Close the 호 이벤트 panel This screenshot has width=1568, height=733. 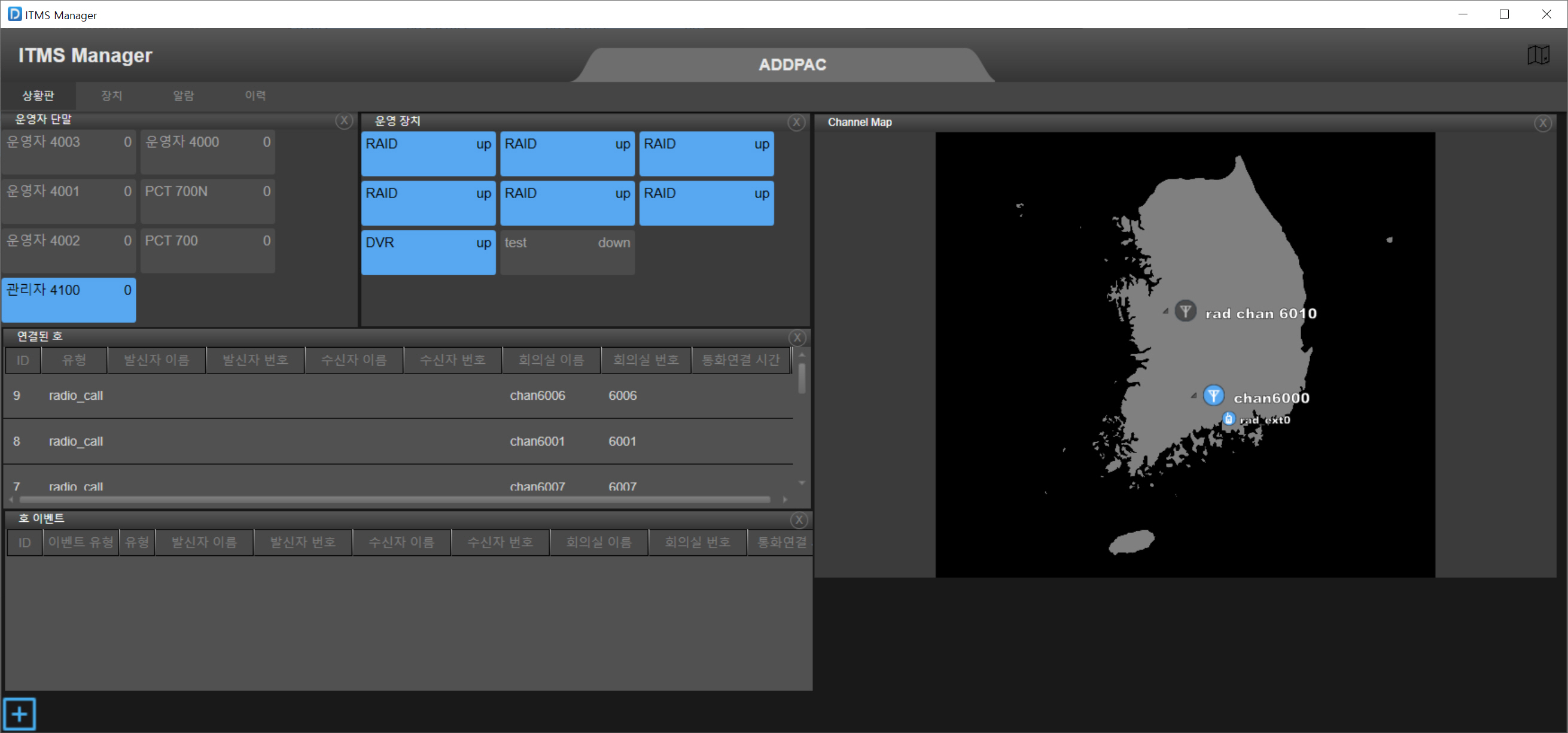(x=799, y=519)
